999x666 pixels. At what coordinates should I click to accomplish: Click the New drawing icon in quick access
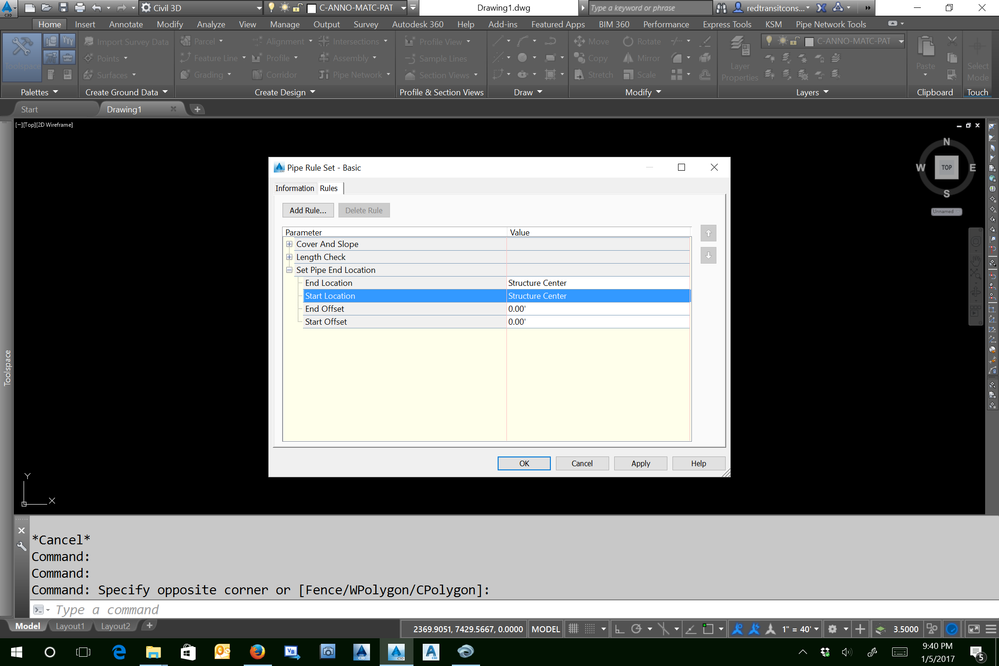click(x=30, y=8)
